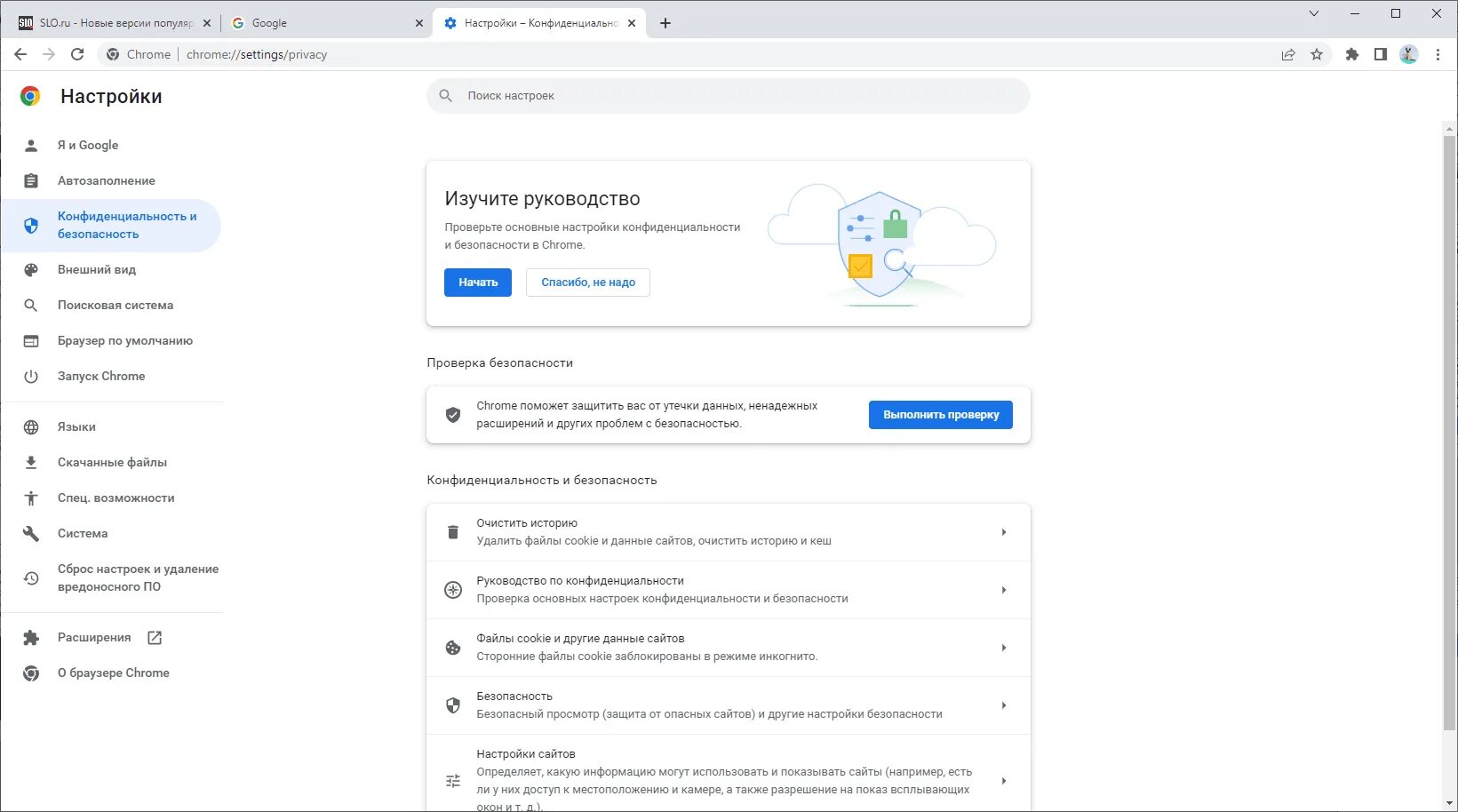This screenshot has width=1458, height=812.
Task: Click the external-link icon next to Расширения
Action: pyautogui.click(x=155, y=637)
